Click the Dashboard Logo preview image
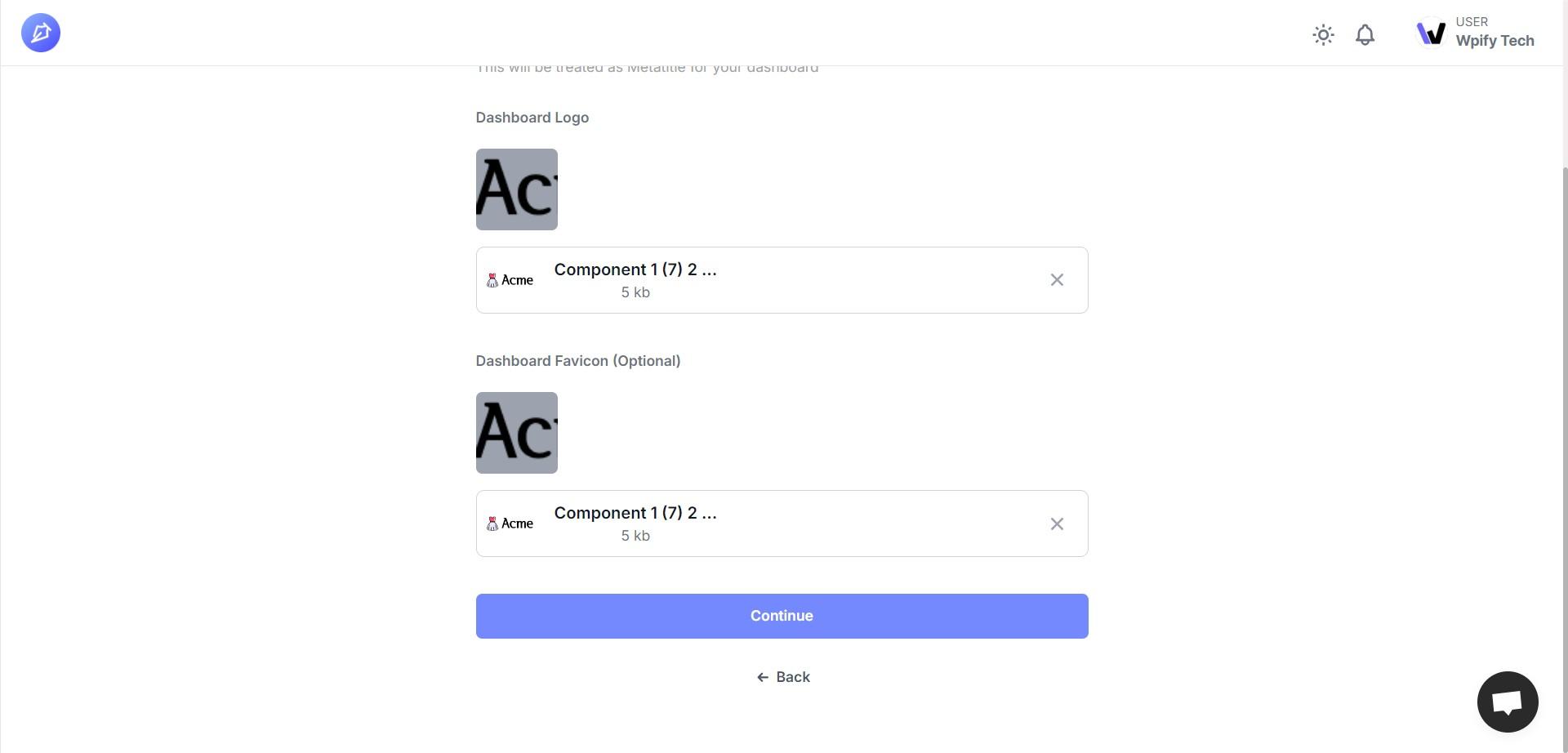 [516, 189]
